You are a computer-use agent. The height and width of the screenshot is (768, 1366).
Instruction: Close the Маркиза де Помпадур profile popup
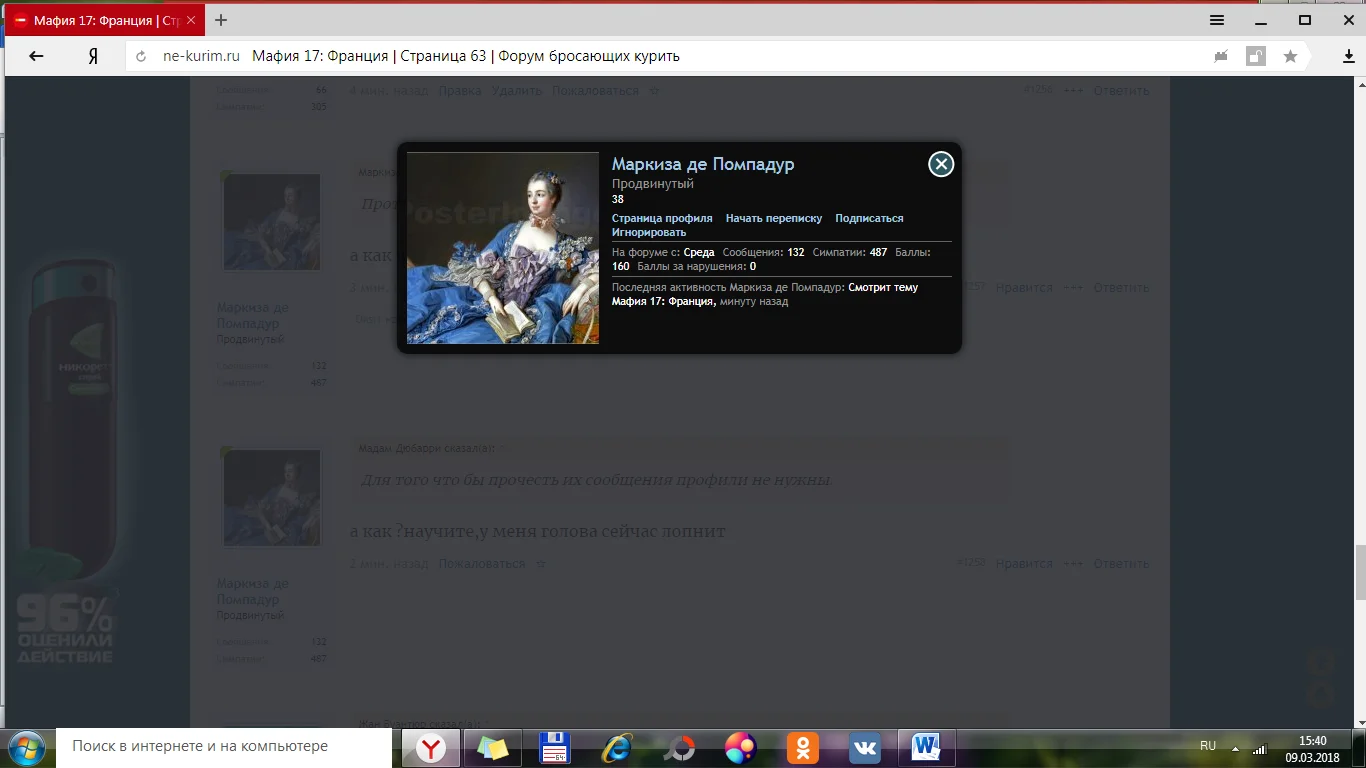[941, 164]
